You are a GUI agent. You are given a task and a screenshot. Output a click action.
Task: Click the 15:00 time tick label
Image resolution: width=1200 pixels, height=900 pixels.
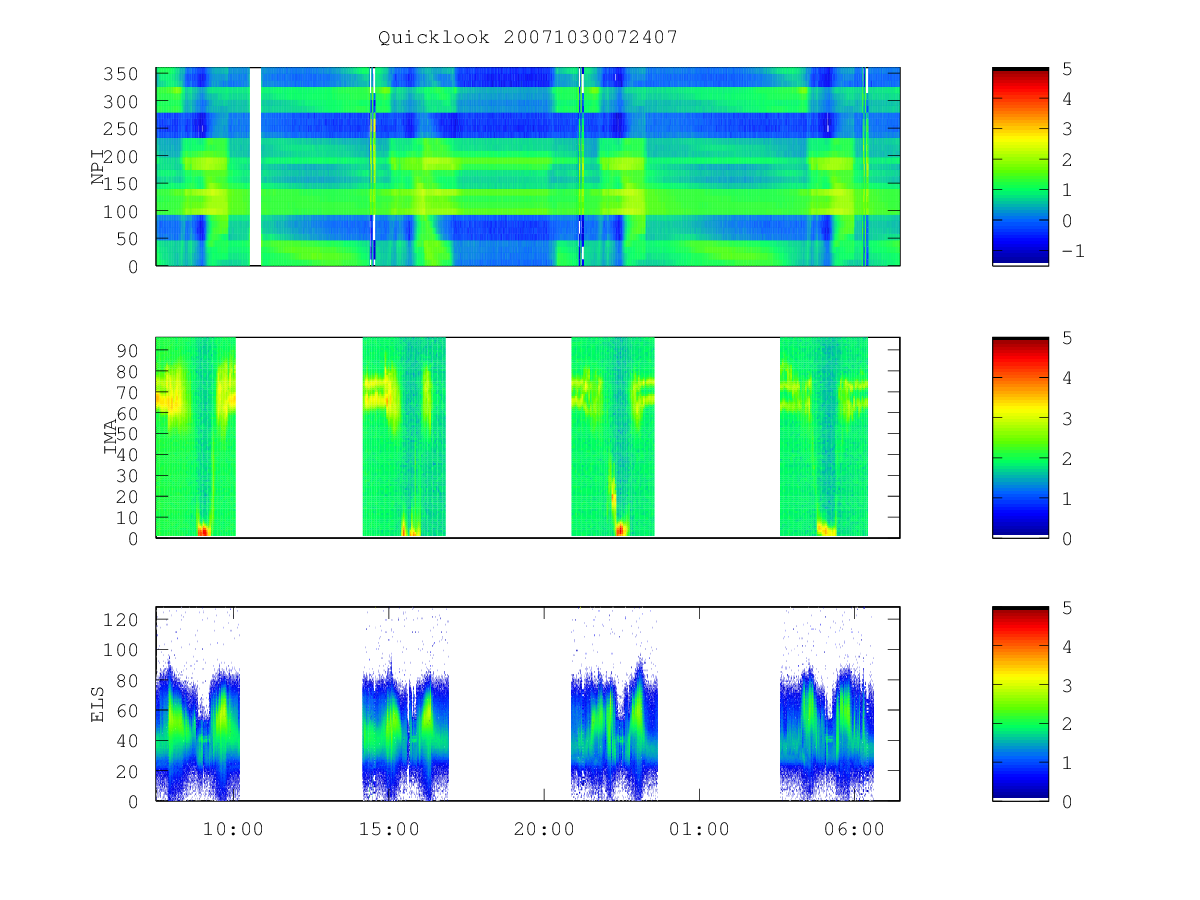click(389, 829)
